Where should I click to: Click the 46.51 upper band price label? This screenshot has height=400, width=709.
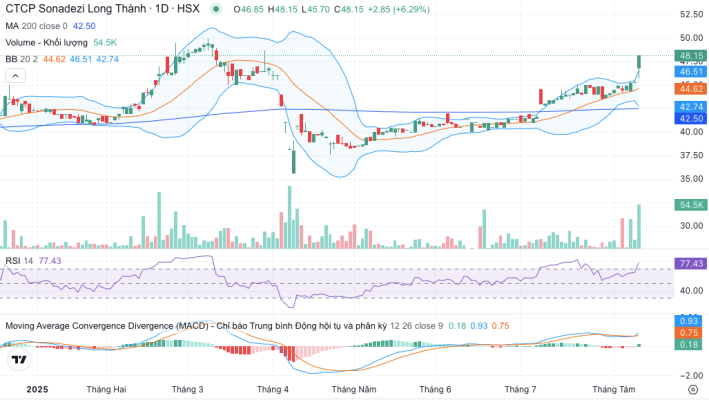691,72
